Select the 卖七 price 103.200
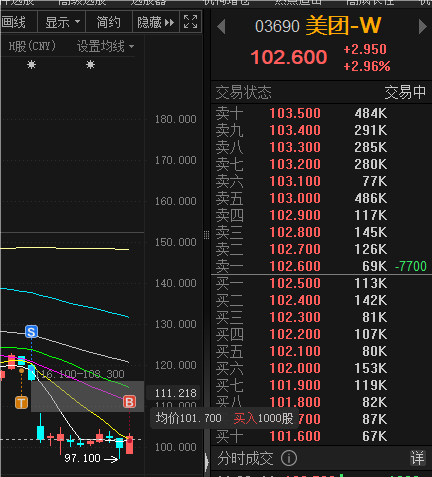 coord(295,164)
